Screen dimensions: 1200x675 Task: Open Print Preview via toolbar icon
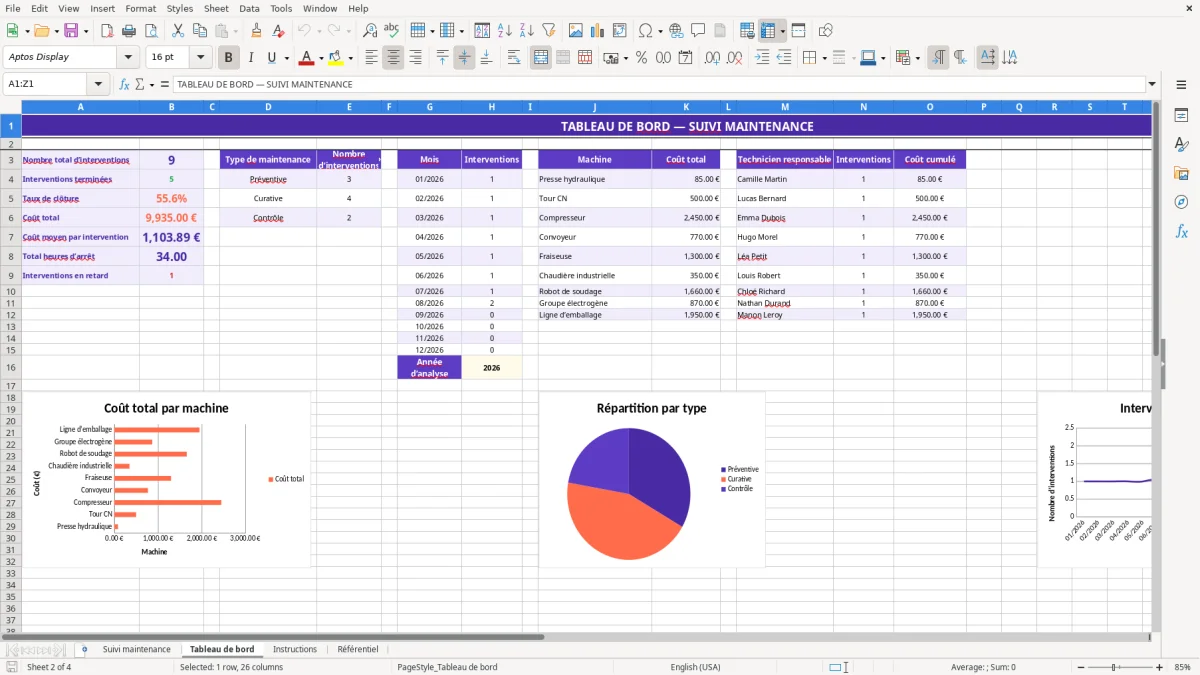coord(149,31)
